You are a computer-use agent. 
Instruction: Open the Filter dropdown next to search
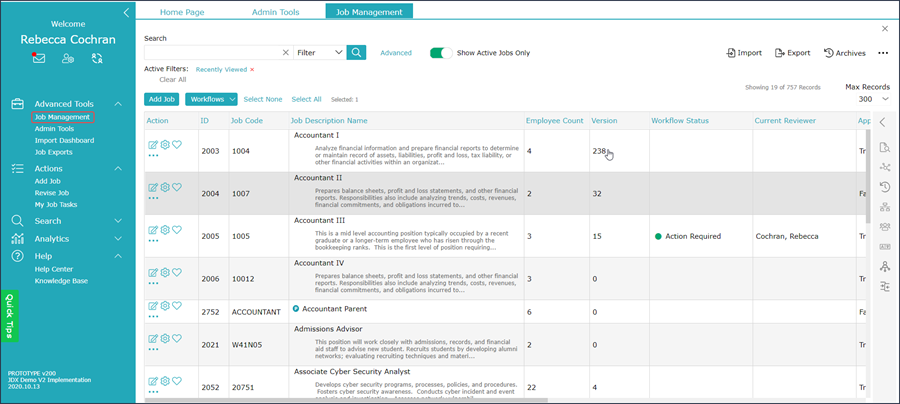pos(319,53)
